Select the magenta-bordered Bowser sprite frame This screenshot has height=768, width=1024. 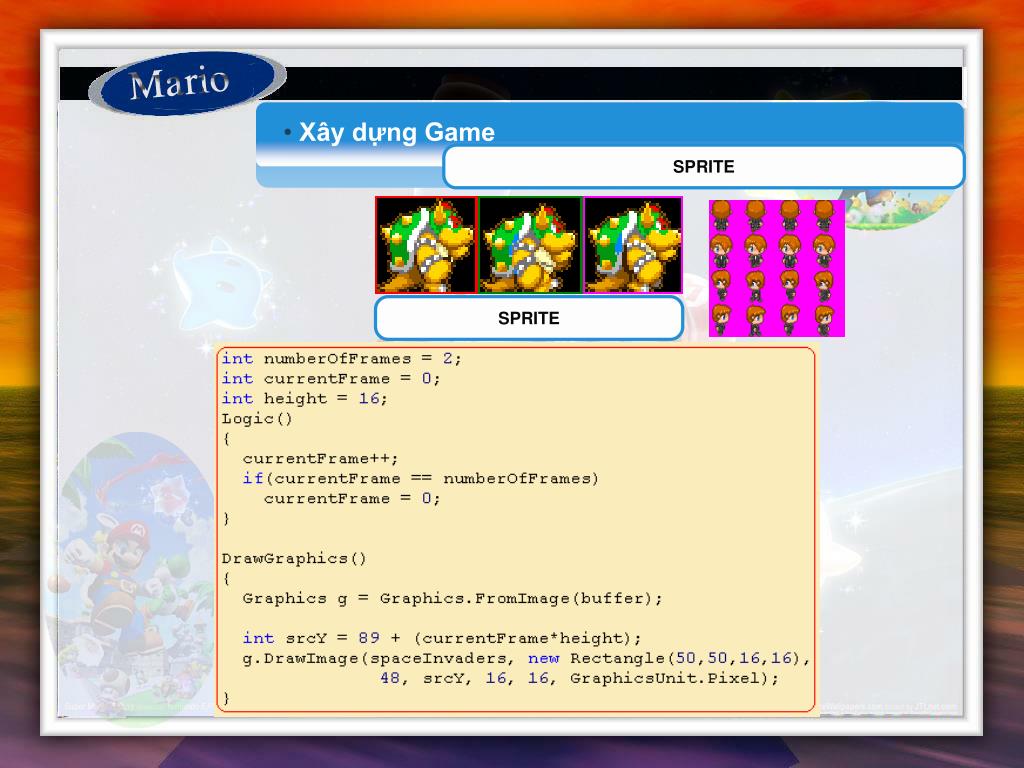(x=633, y=245)
